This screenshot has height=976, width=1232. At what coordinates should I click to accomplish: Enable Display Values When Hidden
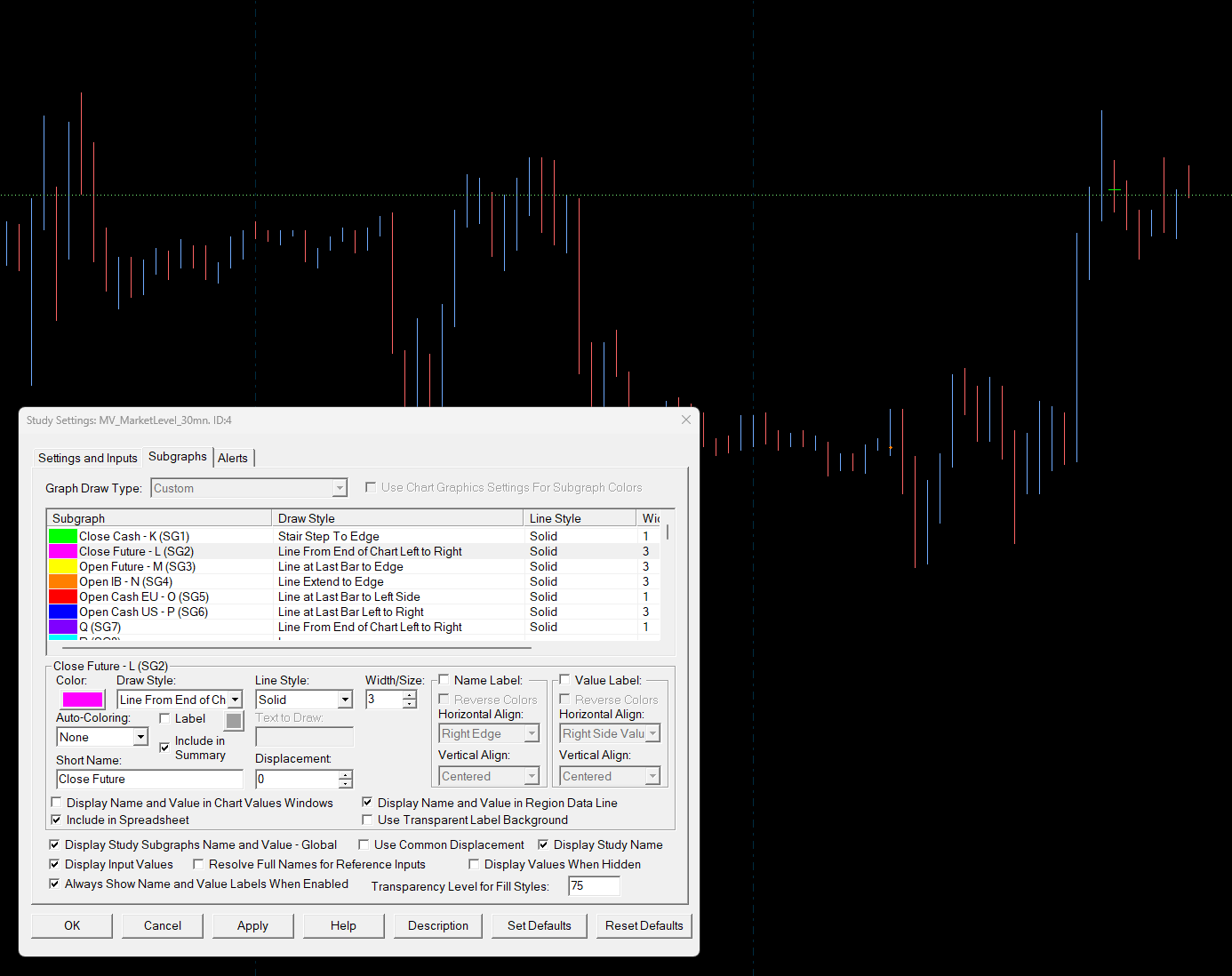click(474, 864)
